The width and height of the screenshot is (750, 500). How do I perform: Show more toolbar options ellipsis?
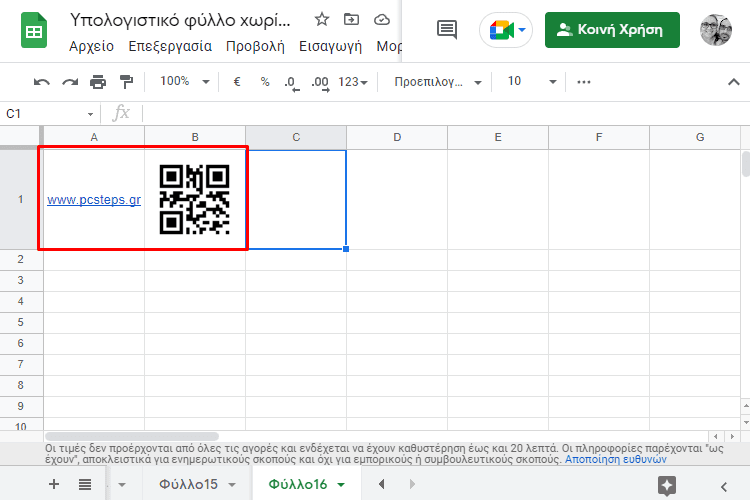coord(584,82)
